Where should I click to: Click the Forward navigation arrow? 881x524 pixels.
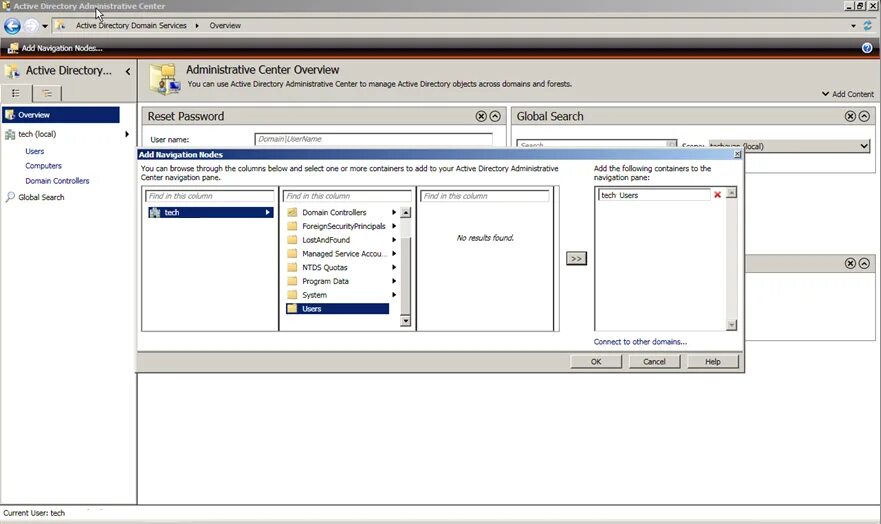pos(31,26)
